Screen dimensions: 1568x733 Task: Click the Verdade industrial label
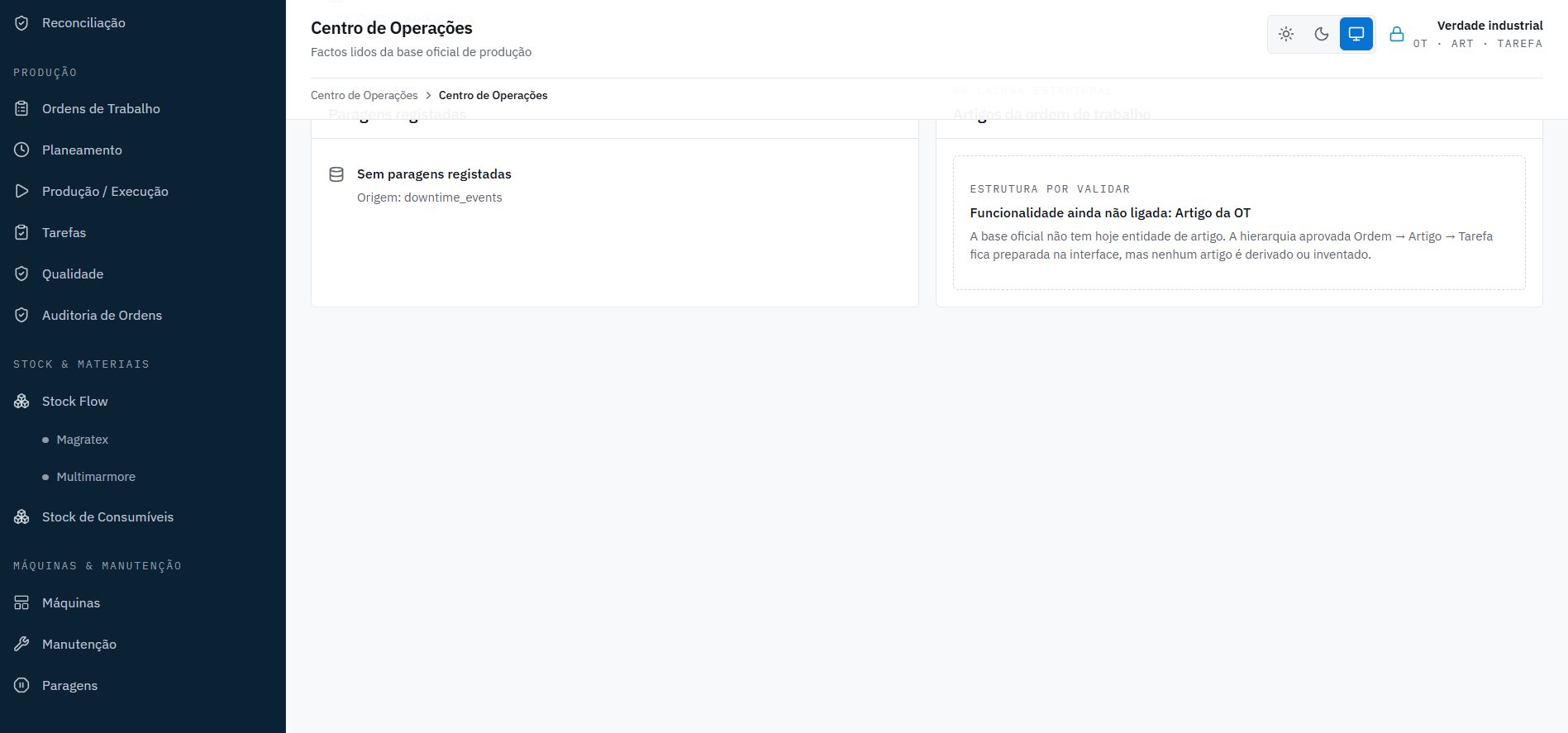pyautogui.click(x=1490, y=26)
